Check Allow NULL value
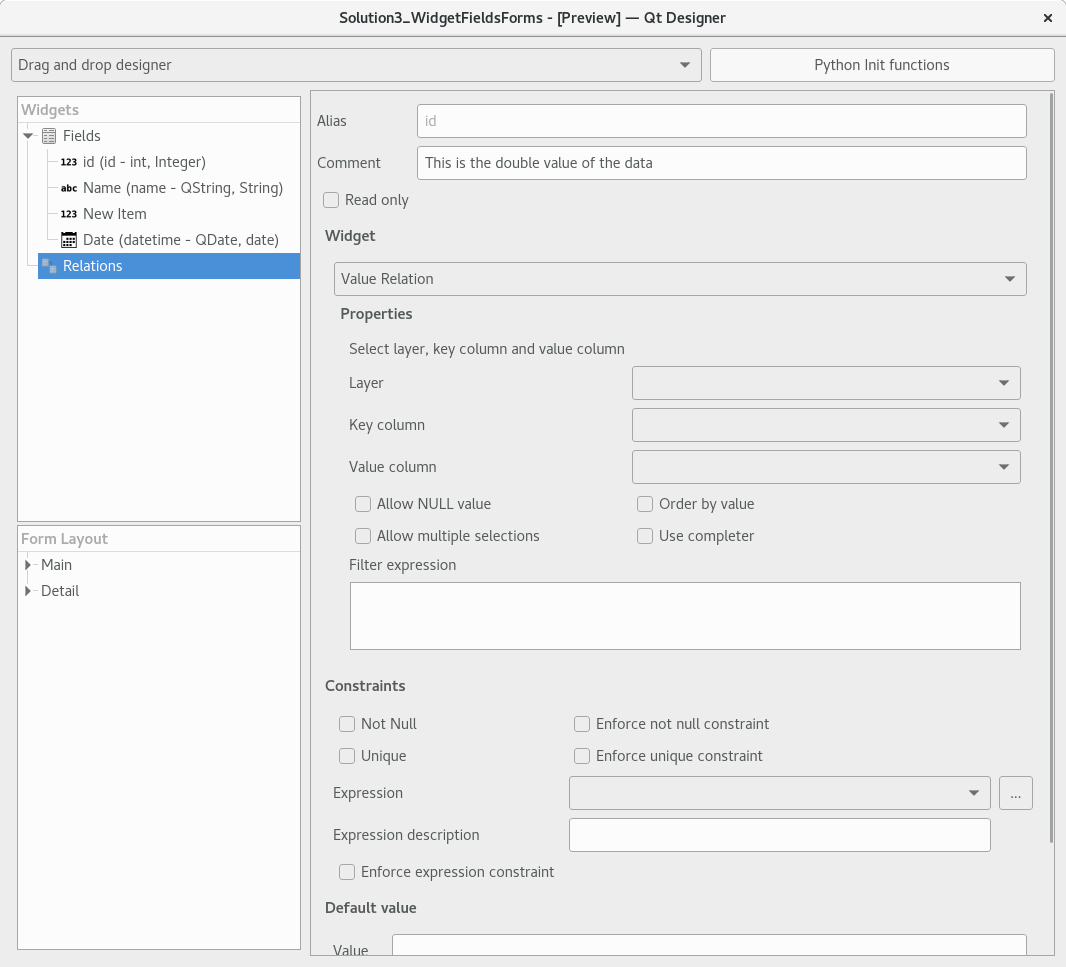Image resolution: width=1066 pixels, height=967 pixels. point(363,504)
